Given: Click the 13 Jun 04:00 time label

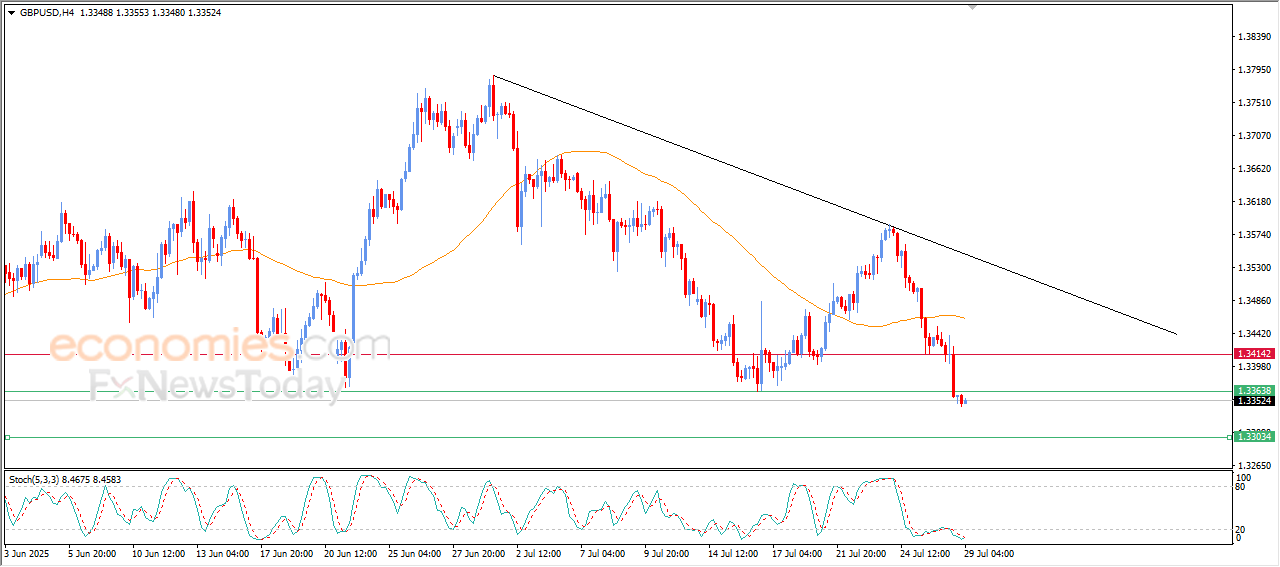Looking at the screenshot, I should (221, 553).
